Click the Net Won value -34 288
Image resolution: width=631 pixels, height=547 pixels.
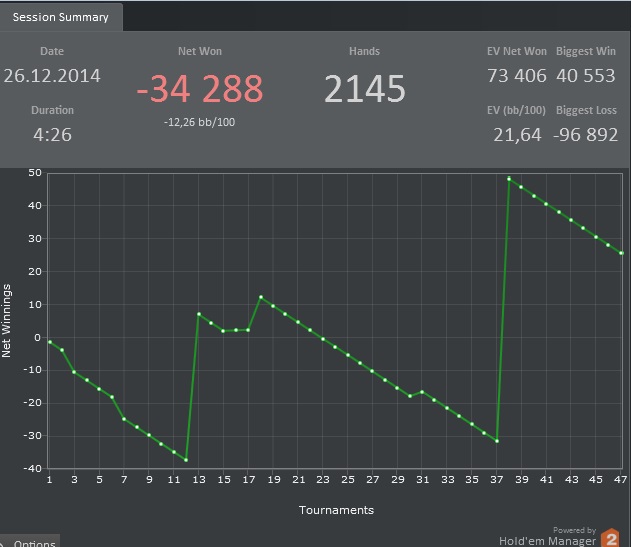[200, 89]
